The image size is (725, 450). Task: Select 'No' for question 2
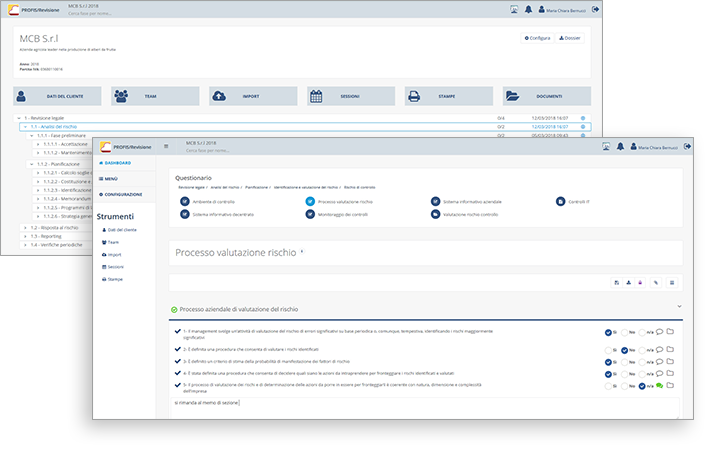click(x=625, y=350)
